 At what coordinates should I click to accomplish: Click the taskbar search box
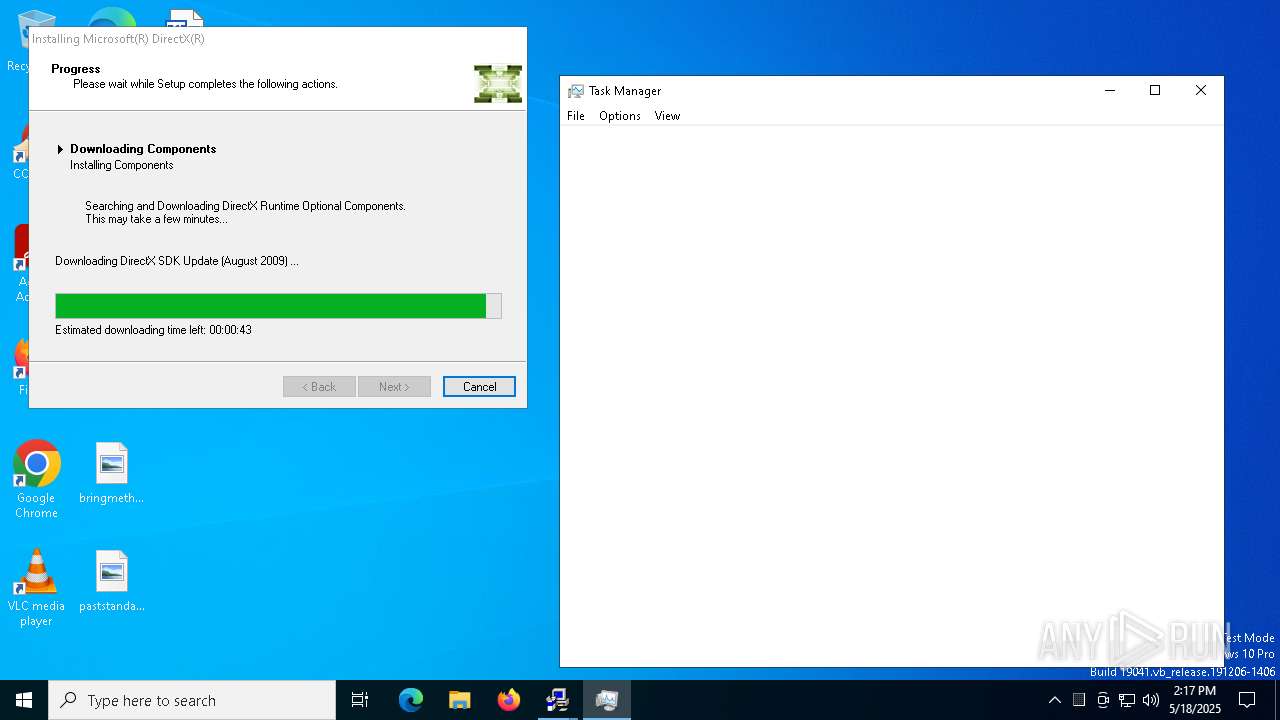pyautogui.click(x=192, y=700)
